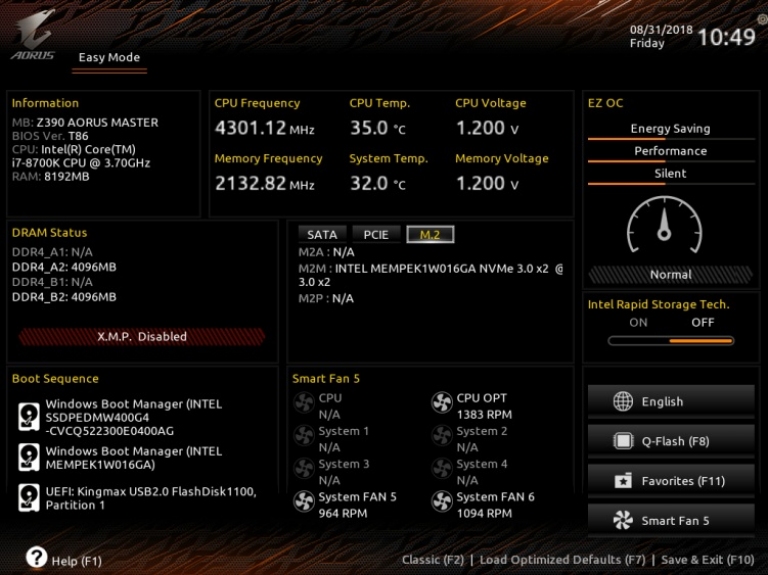This screenshot has height=575, width=768.
Task: Click the M2P : N/A entry
Action: point(326,298)
